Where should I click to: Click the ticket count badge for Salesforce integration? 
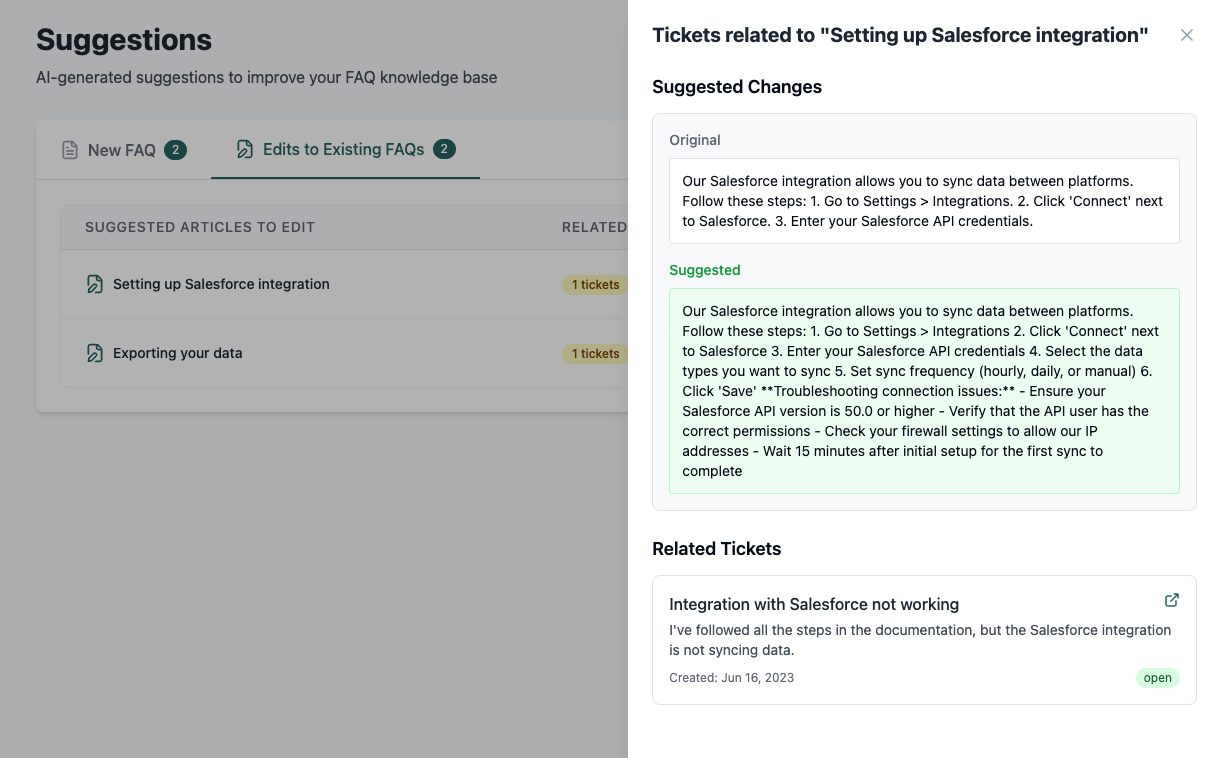pyautogui.click(x=595, y=285)
